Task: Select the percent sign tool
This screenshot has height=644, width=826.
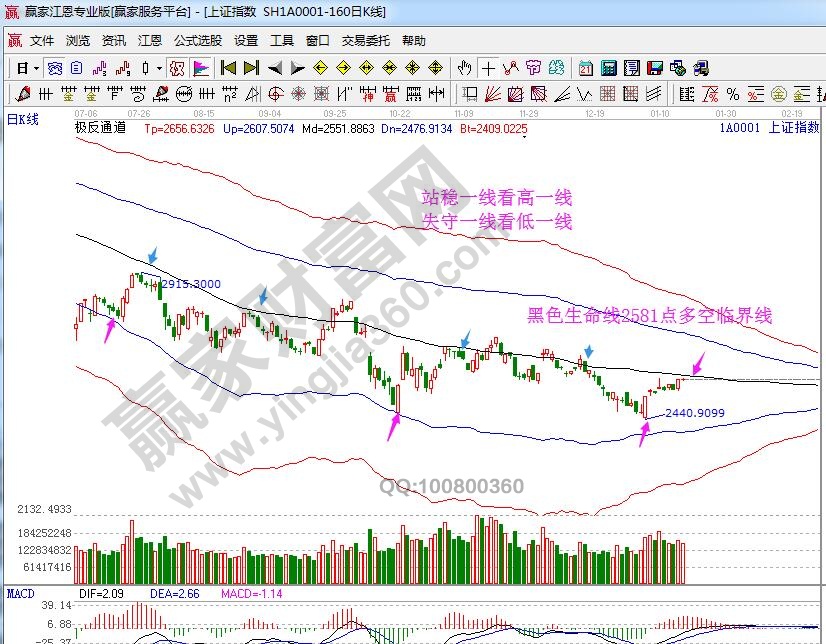Action: 732,94
